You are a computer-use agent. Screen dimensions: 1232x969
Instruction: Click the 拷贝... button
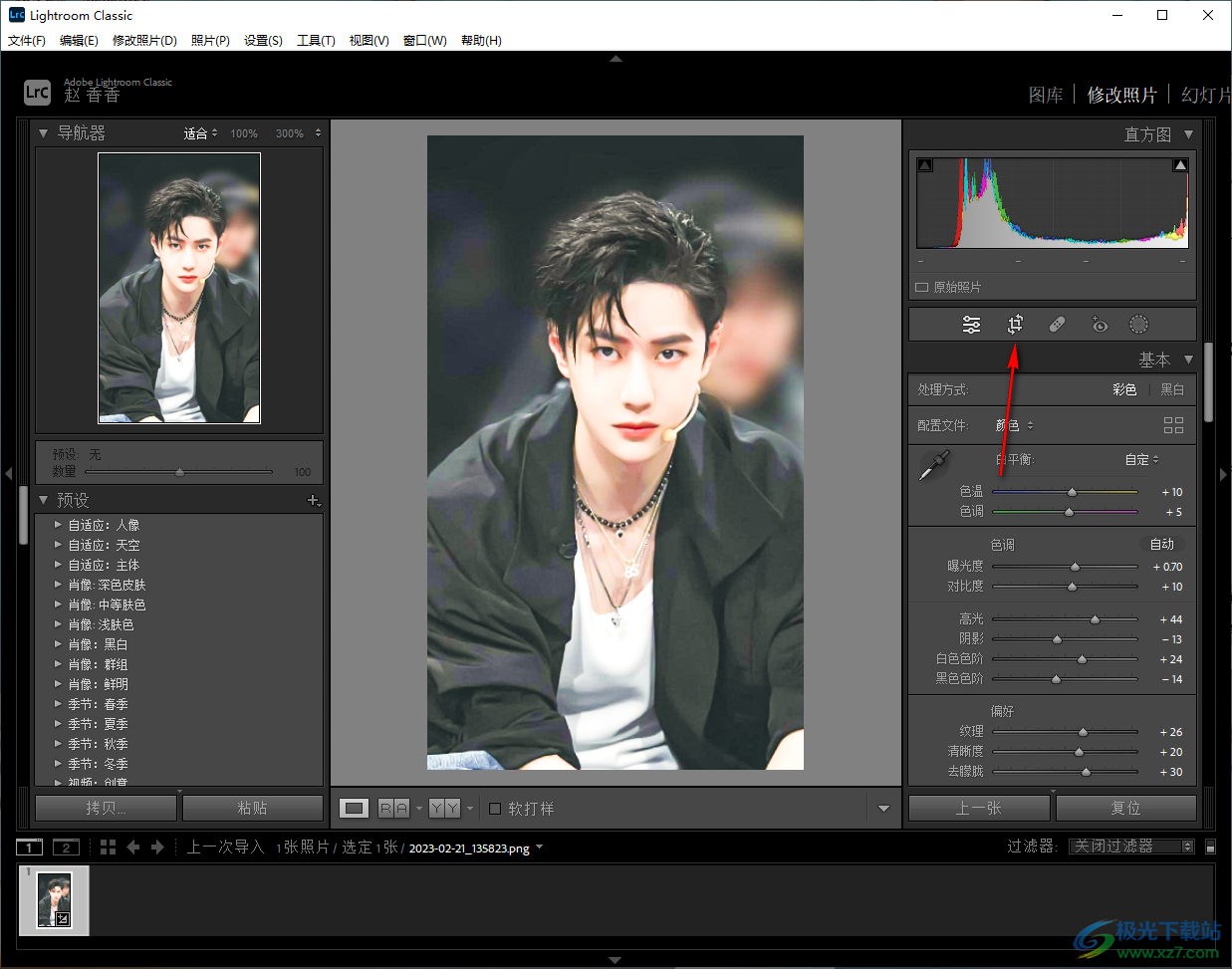(106, 808)
